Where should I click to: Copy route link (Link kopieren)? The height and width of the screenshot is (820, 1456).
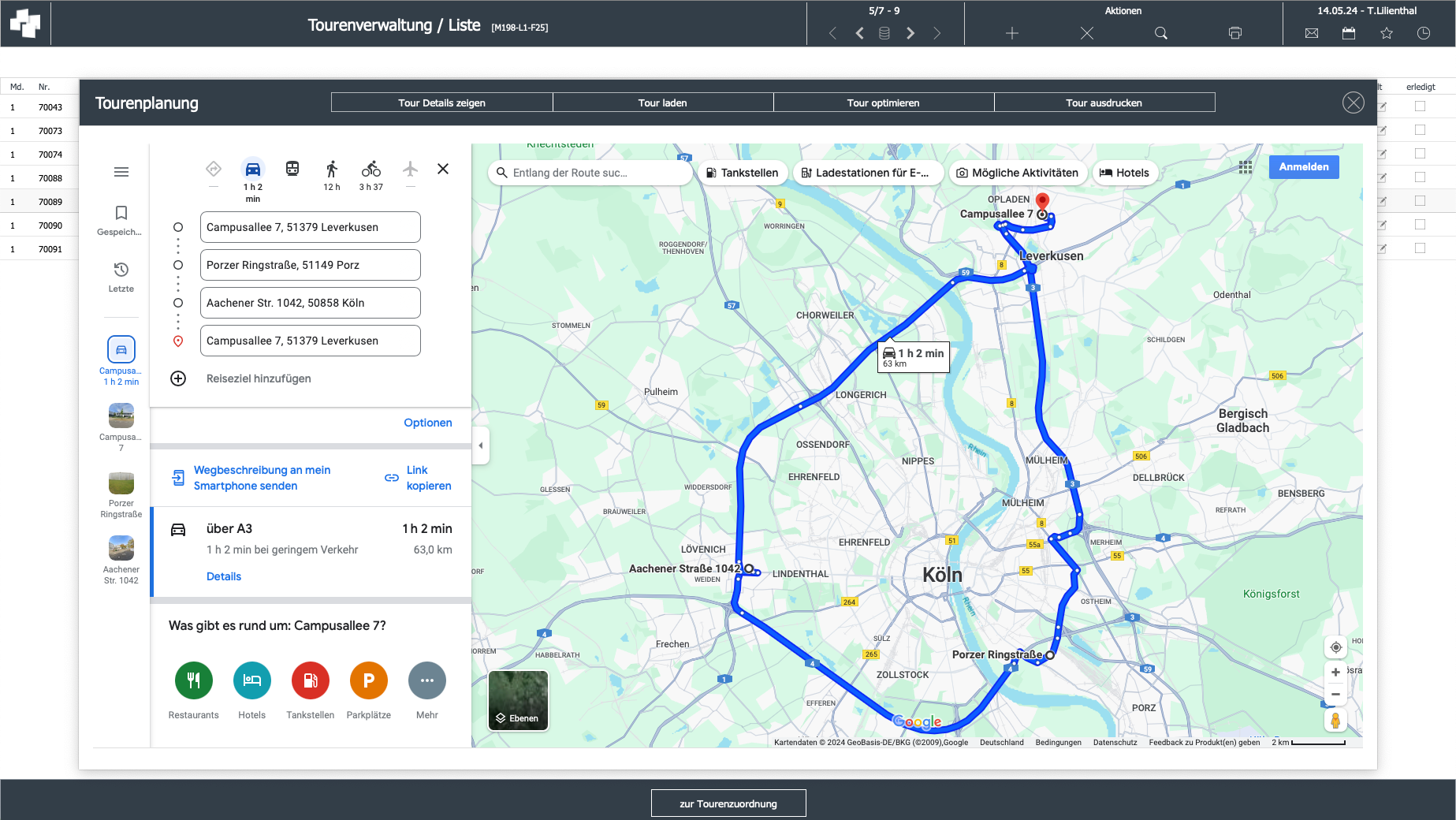419,478
